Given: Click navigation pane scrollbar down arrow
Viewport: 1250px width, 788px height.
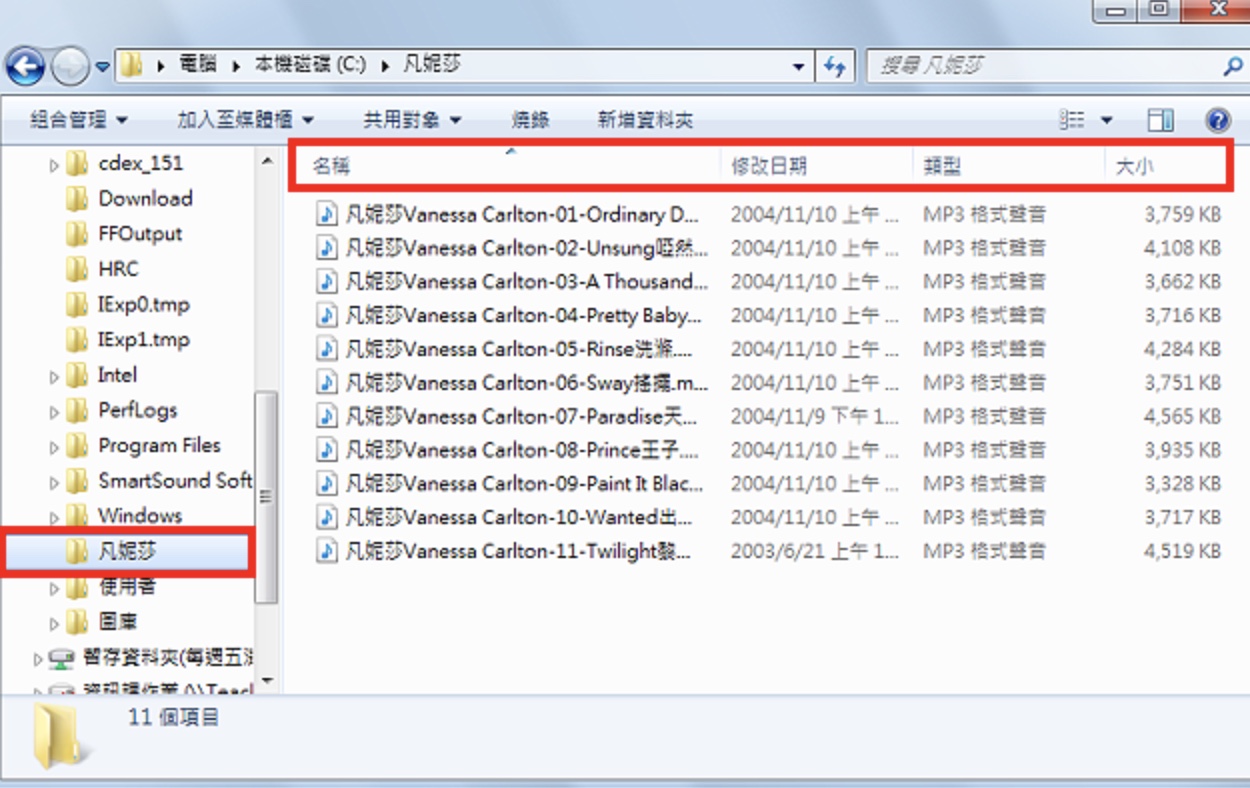Looking at the screenshot, I should pos(267,680).
